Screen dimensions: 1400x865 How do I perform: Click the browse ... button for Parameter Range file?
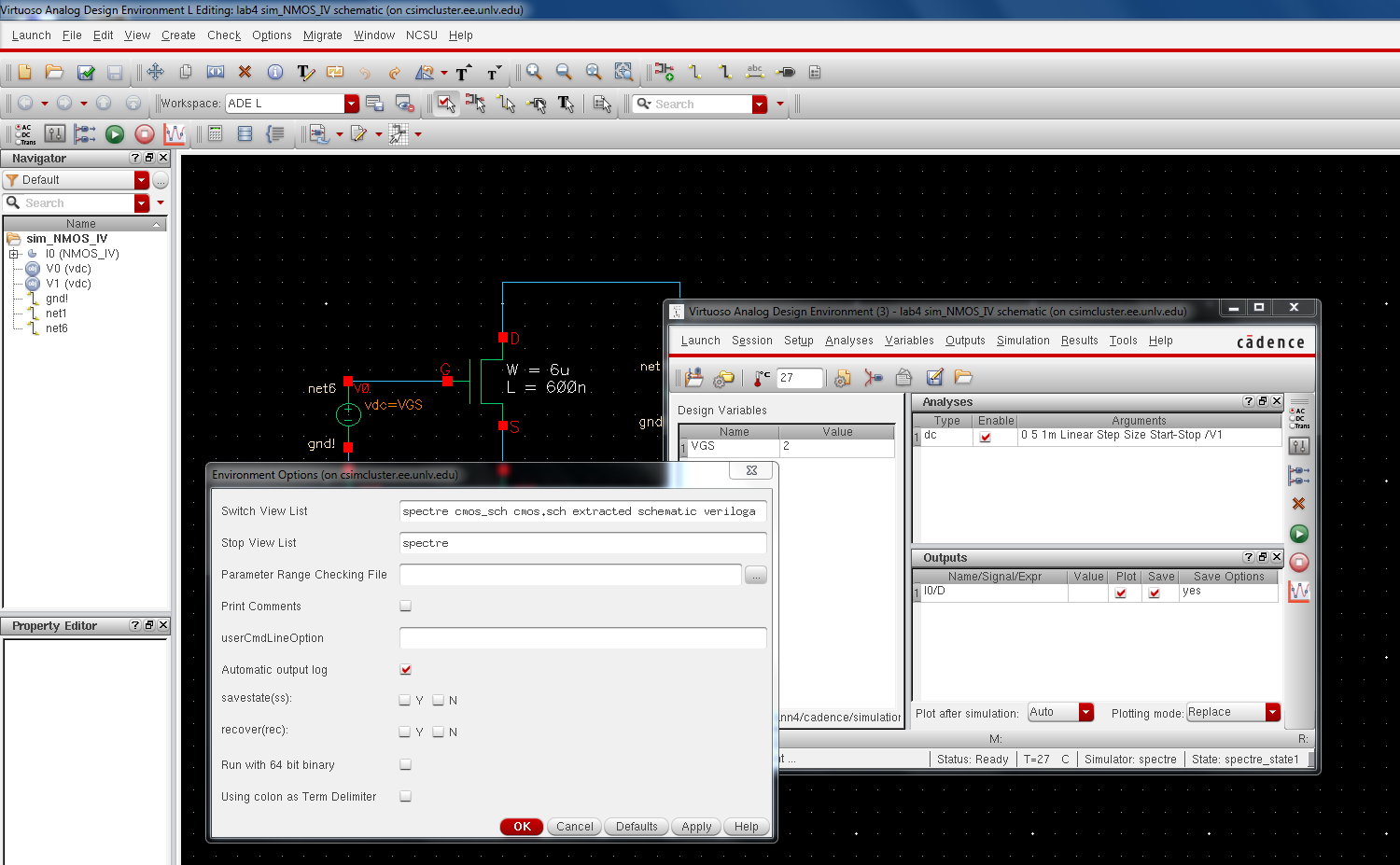pos(756,575)
